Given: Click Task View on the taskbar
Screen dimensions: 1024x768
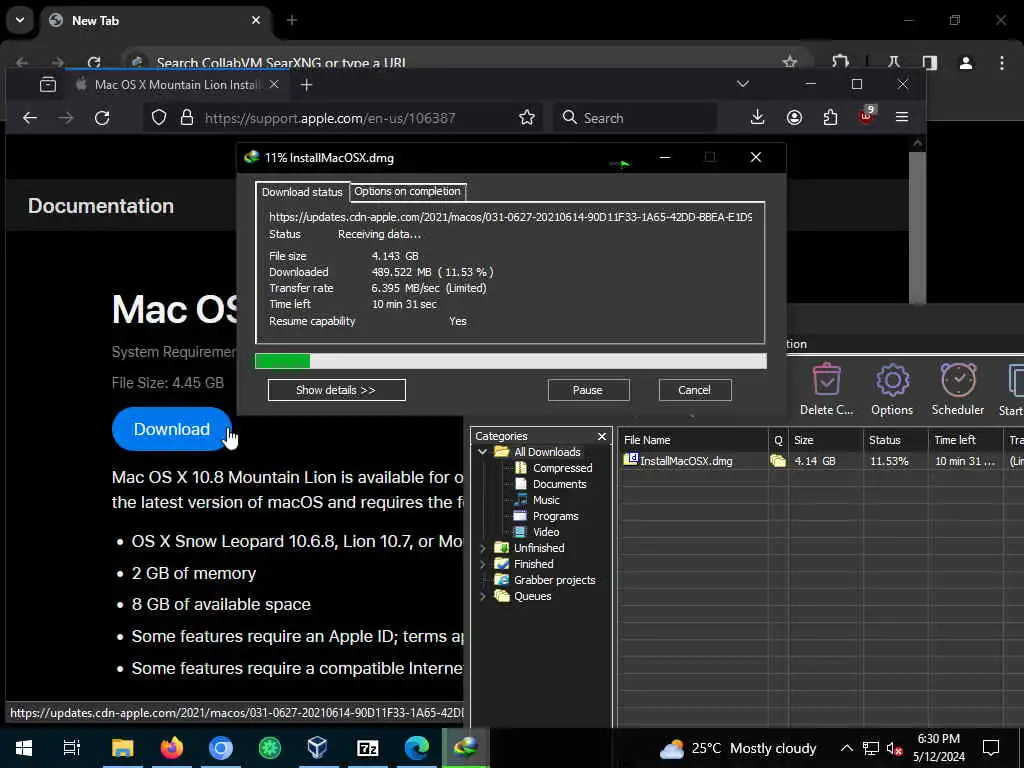Looking at the screenshot, I should point(72,748).
